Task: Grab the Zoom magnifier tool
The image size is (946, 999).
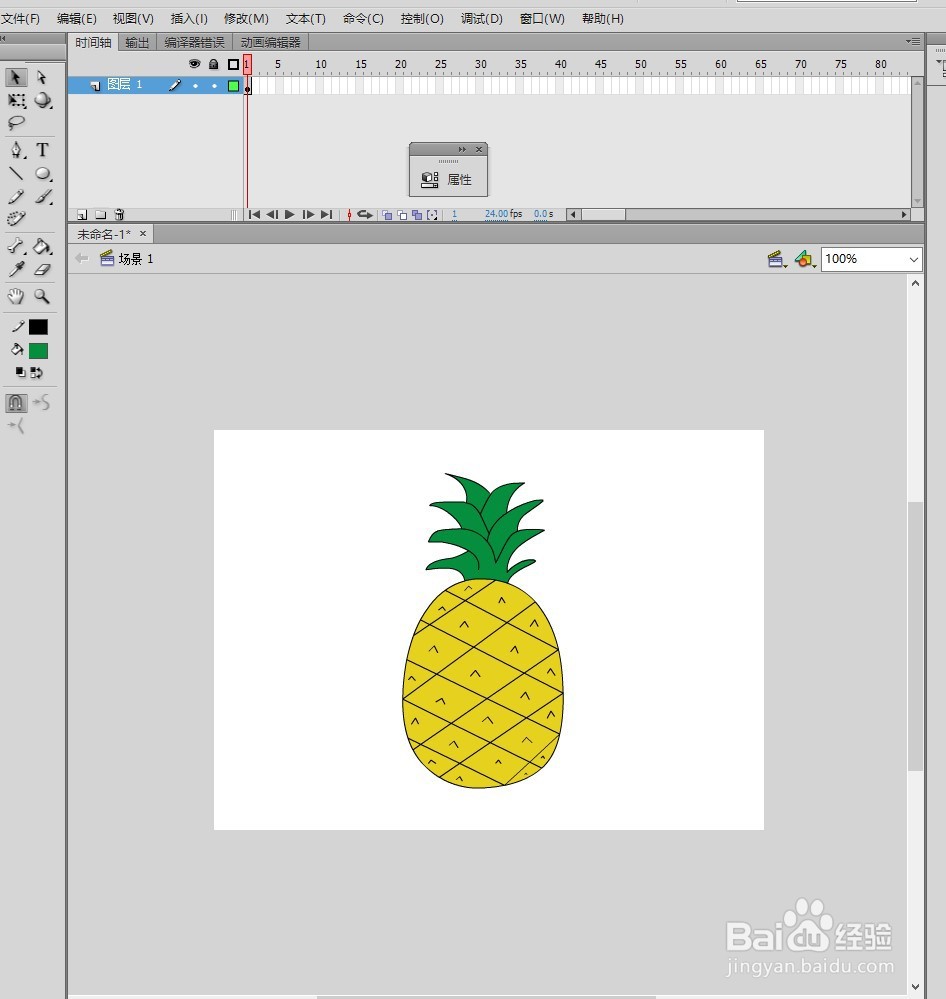Action: [x=42, y=296]
